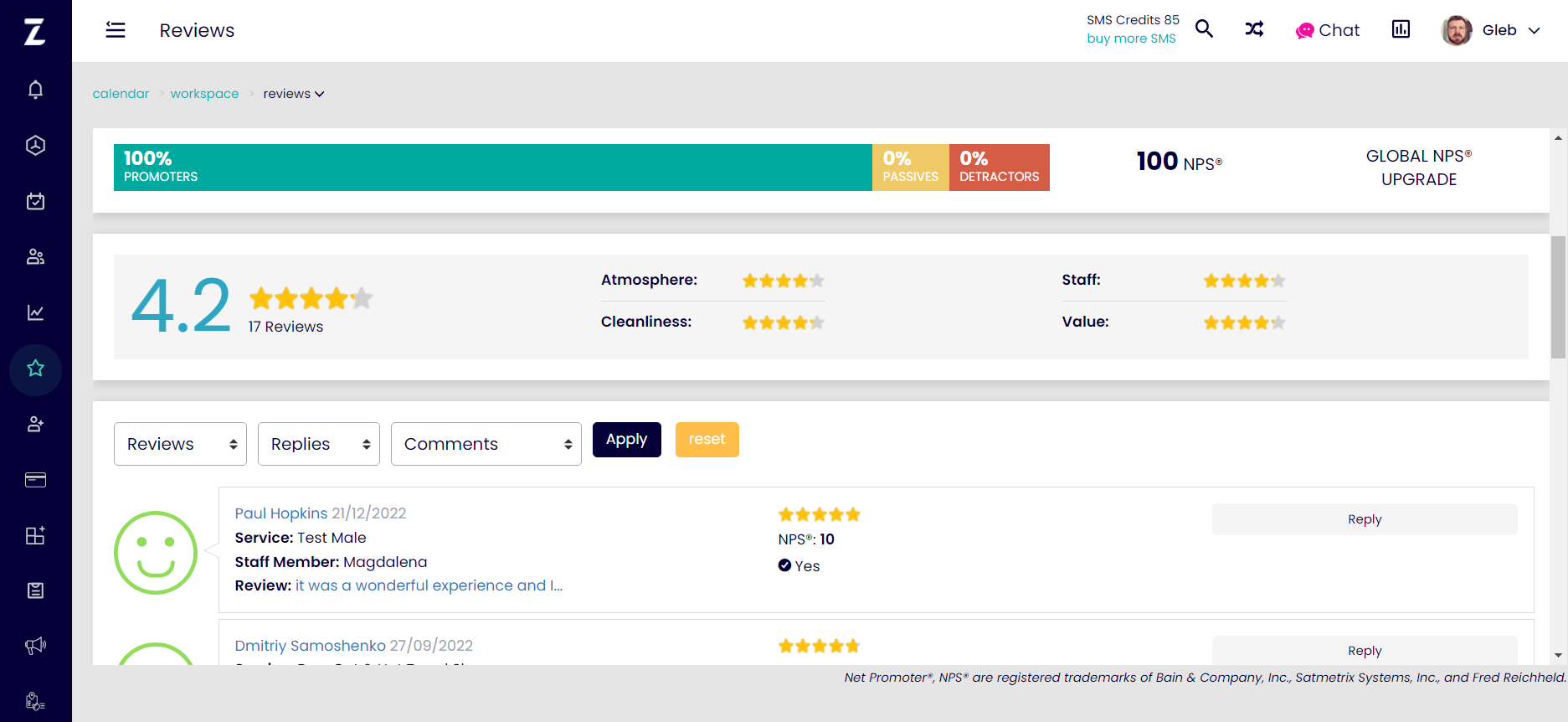Click the '17 Reviews' count text

[285, 327]
